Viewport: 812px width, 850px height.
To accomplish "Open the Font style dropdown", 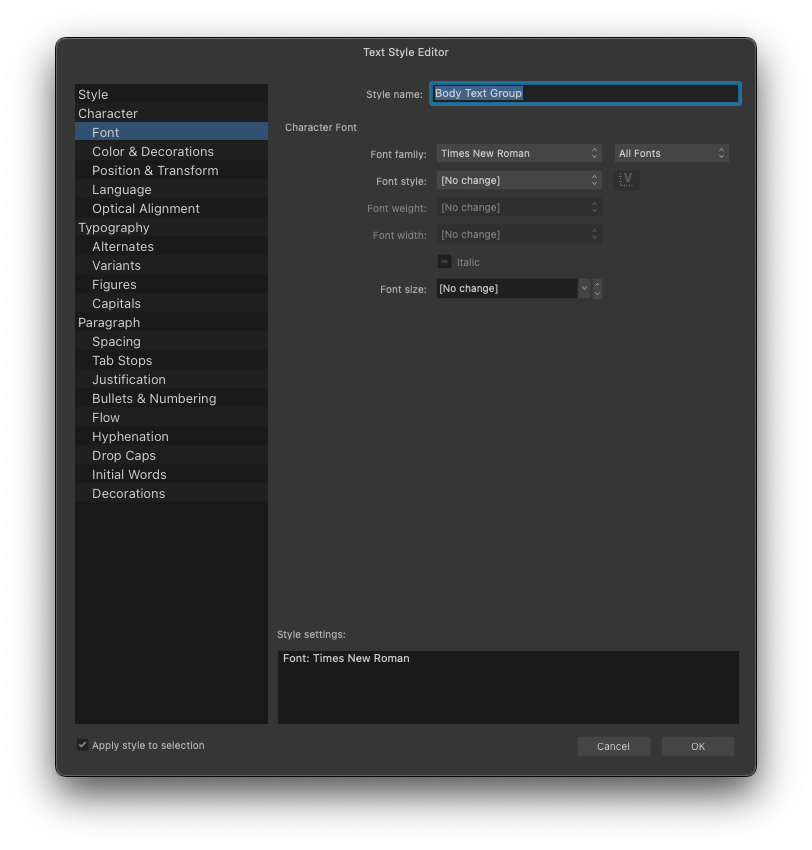I will pyautogui.click(x=518, y=180).
